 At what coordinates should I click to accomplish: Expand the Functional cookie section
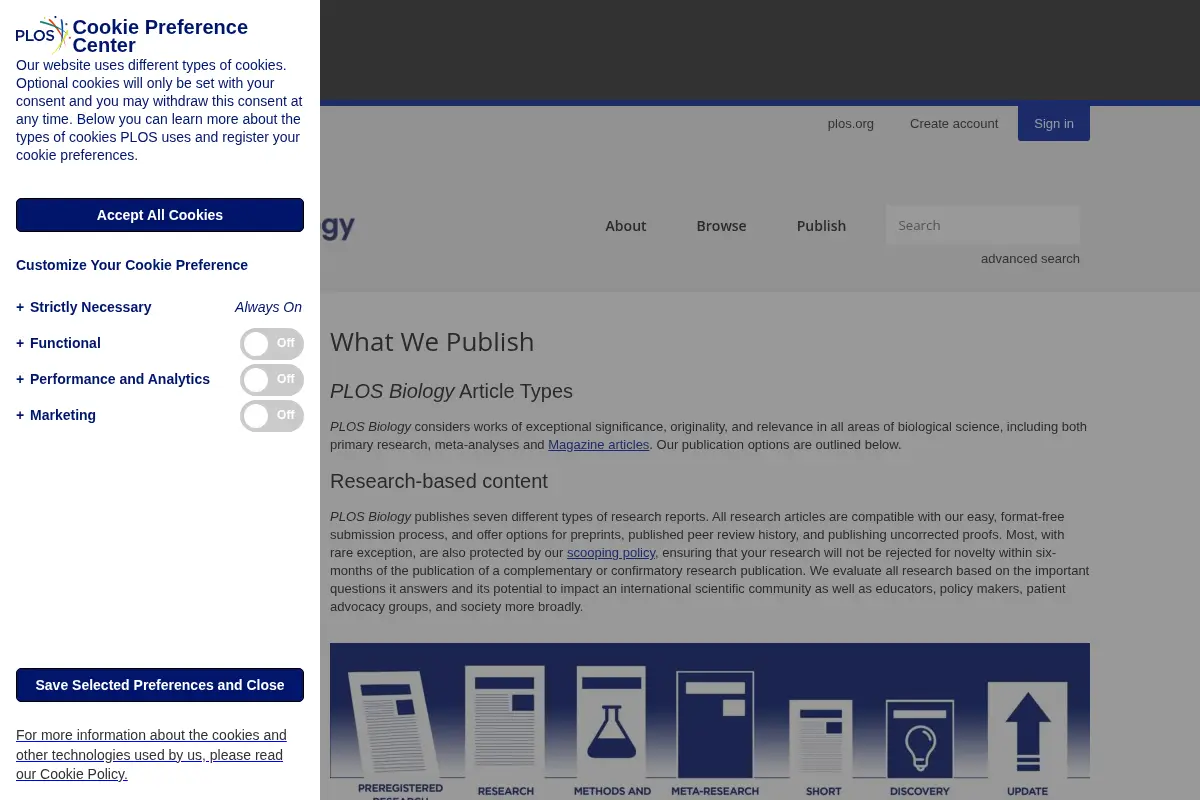tap(58, 343)
